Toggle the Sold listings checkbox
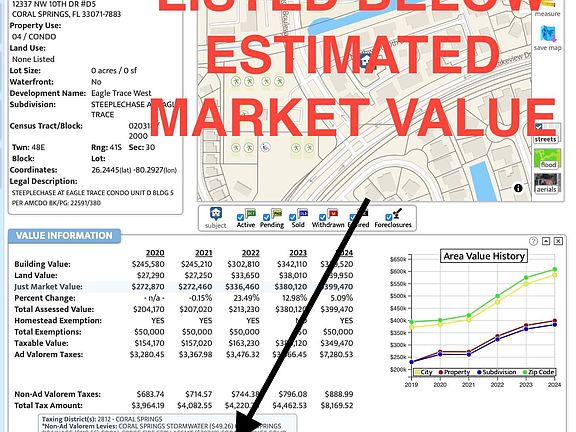The height and width of the screenshot is (432, 576). point(292,217)
